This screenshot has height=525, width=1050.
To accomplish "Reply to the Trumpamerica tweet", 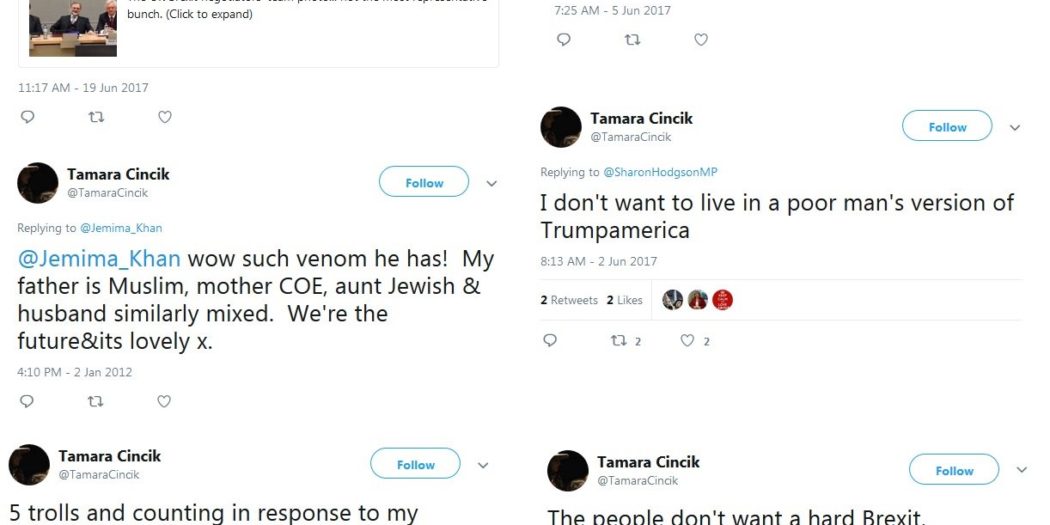I will pyautogui.click(x=550, y=341).
